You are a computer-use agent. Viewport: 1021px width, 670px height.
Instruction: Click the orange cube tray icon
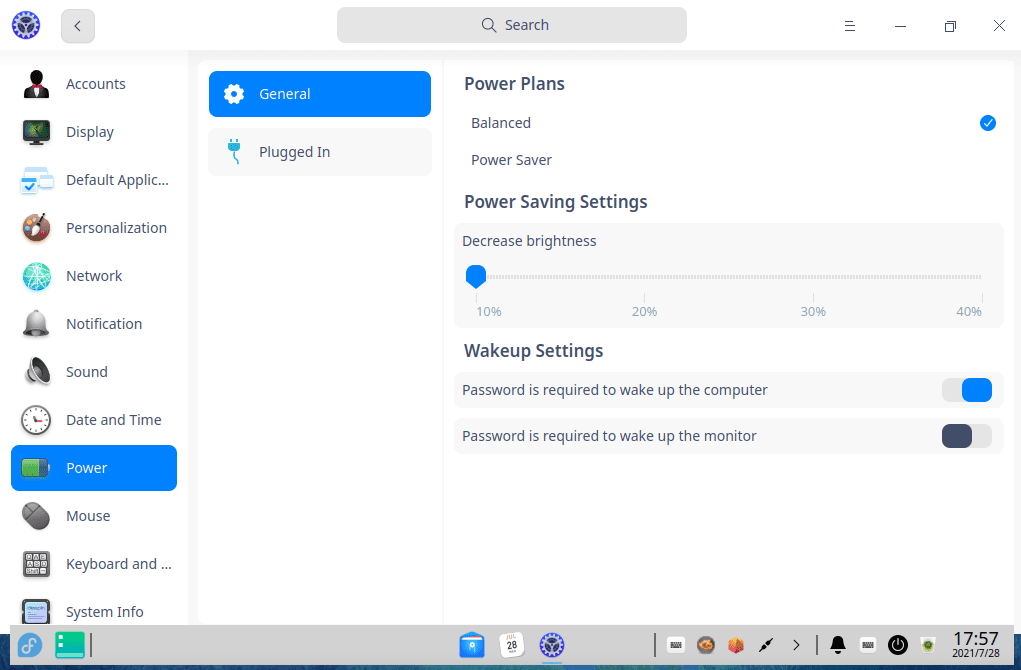coord(736,645)
